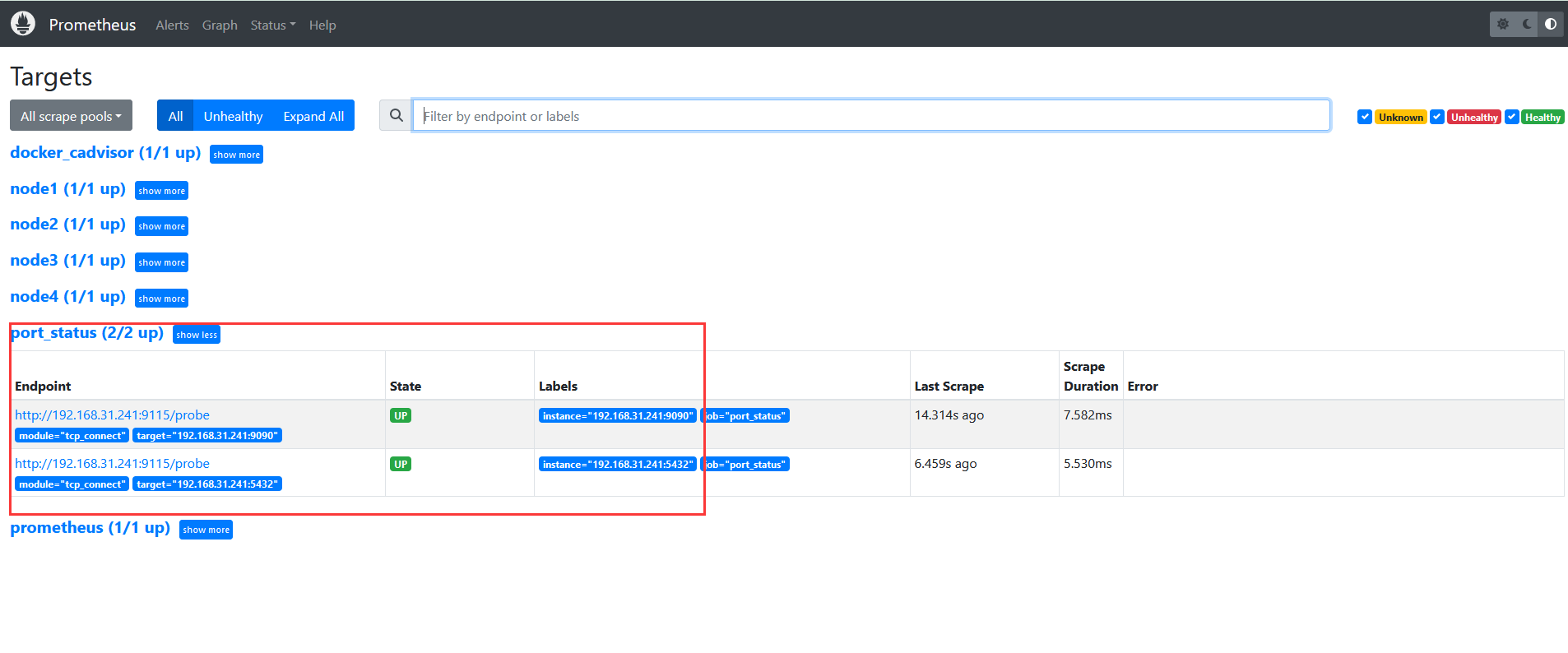Click the magnifier search icon
The image size is (1568, 653).
tap(396, 115)
